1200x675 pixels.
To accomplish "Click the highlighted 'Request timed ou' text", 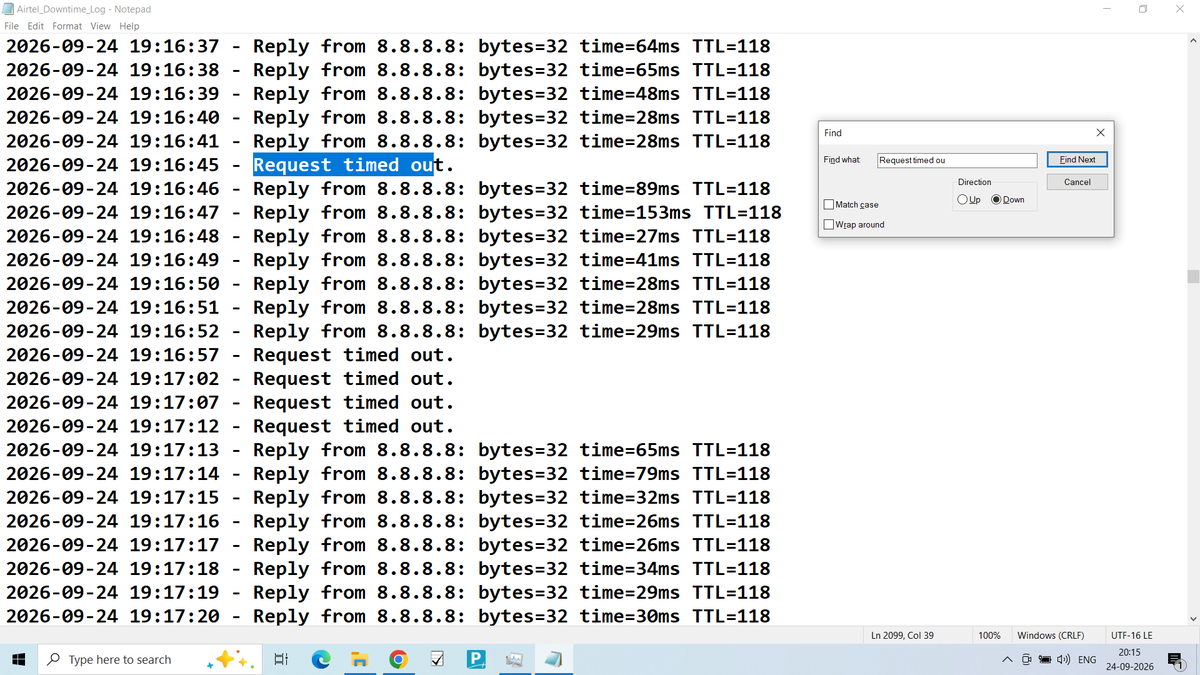I will (342, 165).
